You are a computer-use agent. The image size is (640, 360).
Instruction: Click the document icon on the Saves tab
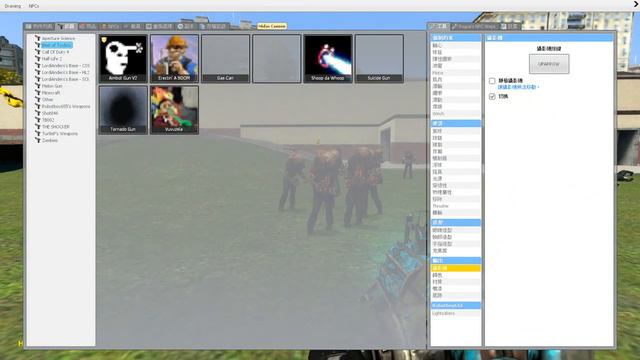(x=202, y=26)
